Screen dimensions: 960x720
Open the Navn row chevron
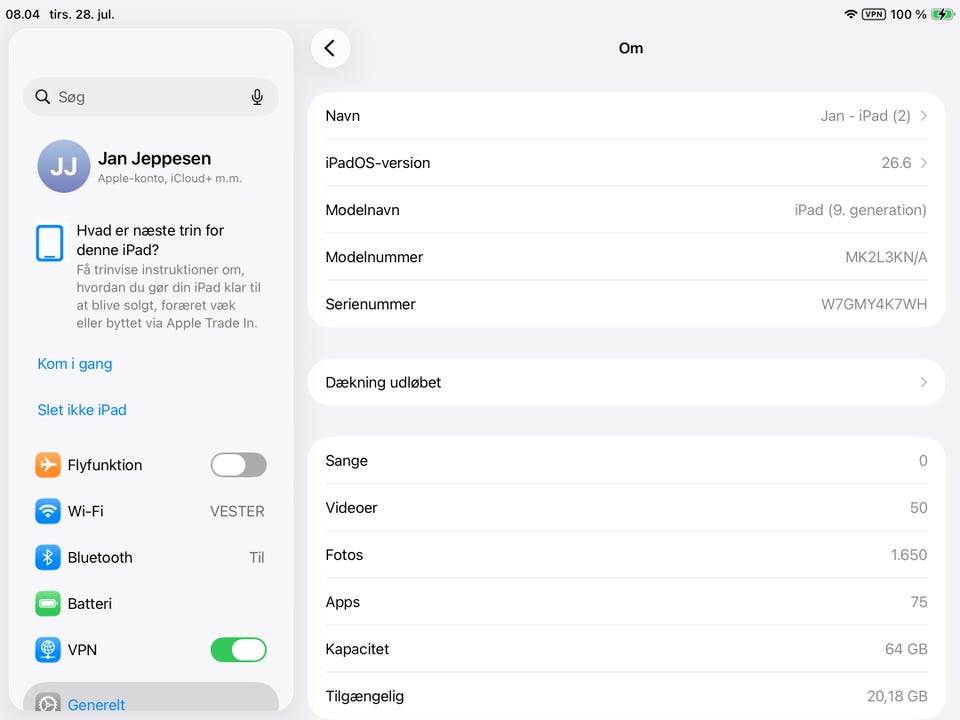(923, 116)
